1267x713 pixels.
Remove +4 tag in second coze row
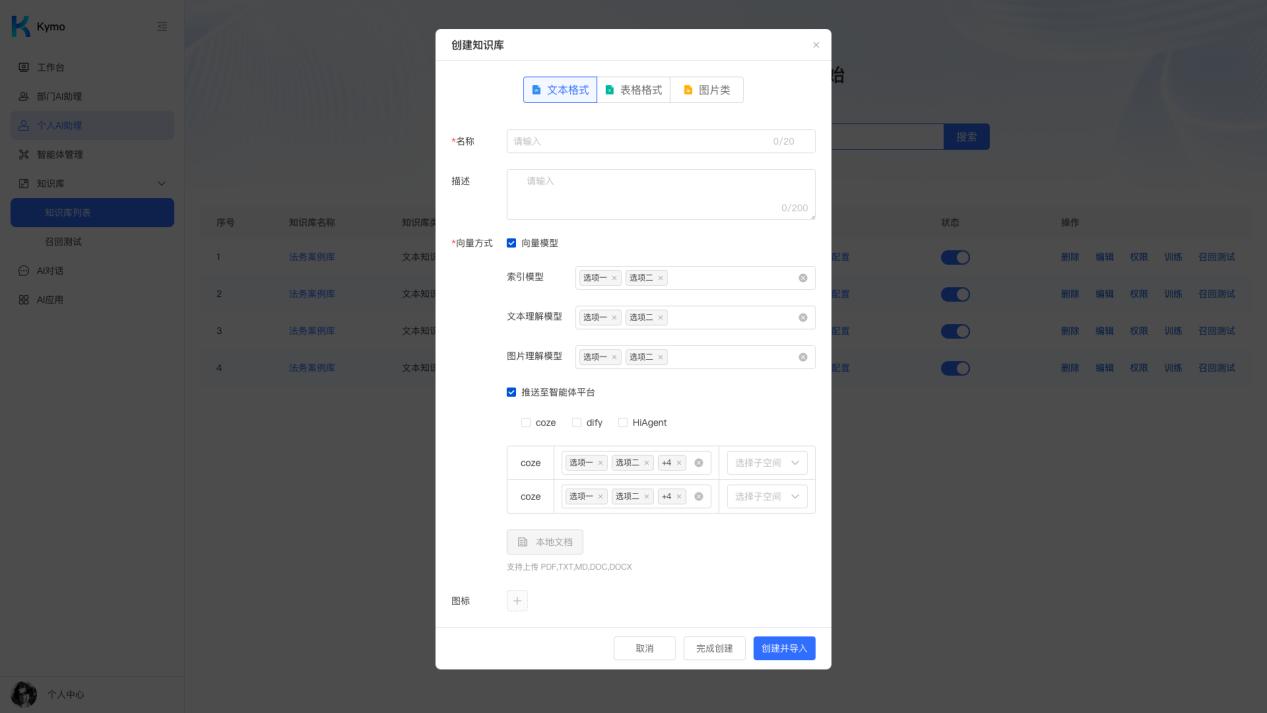click(x=679, y=496)
